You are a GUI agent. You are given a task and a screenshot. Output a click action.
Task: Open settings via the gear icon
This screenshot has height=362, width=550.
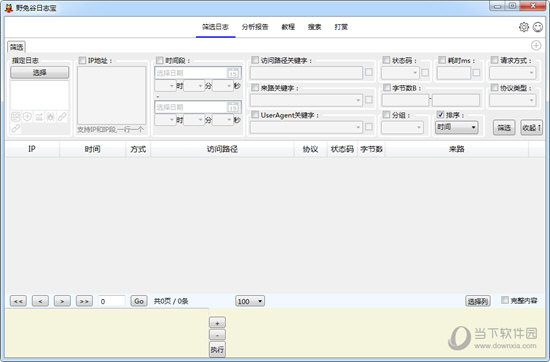tap(524, 27)
